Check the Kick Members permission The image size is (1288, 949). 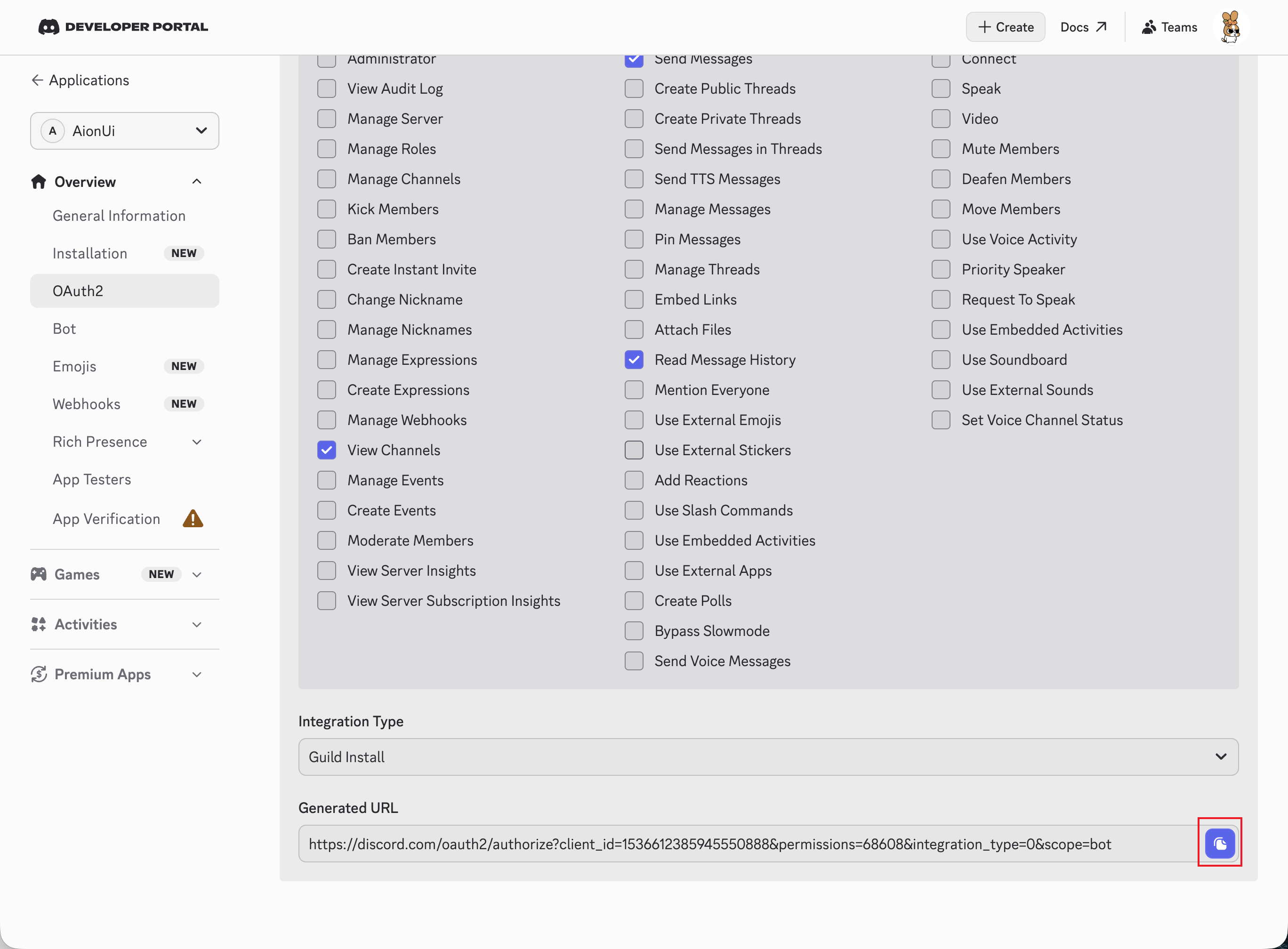[327, 209]
